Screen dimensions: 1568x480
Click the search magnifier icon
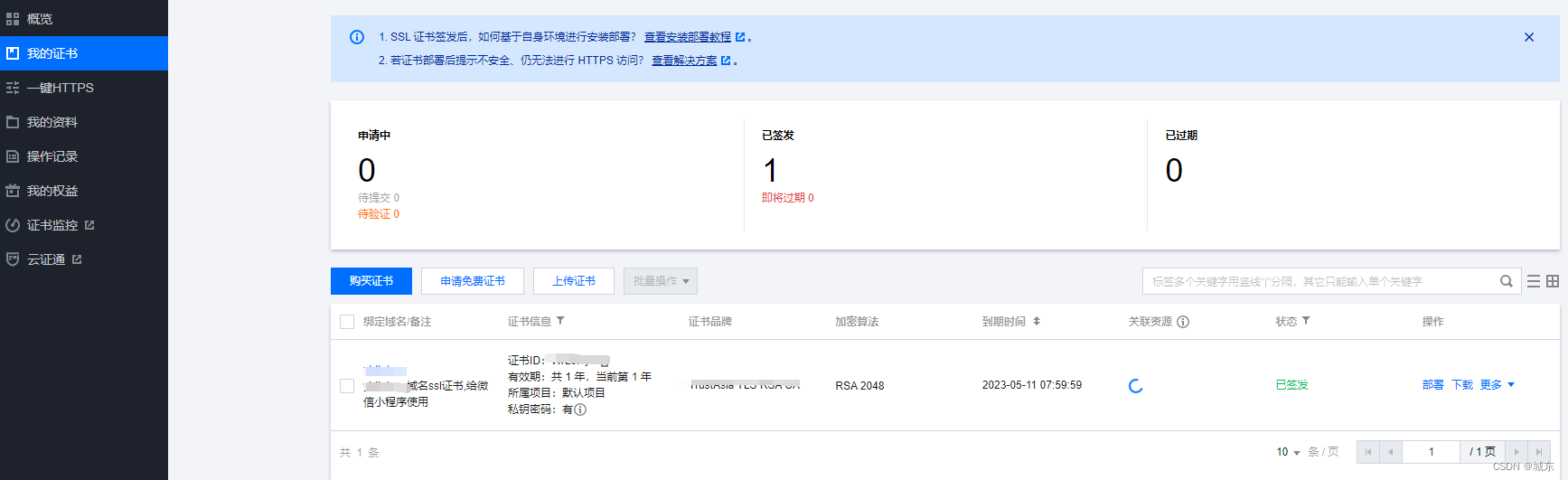click(x=1507, y=281)
